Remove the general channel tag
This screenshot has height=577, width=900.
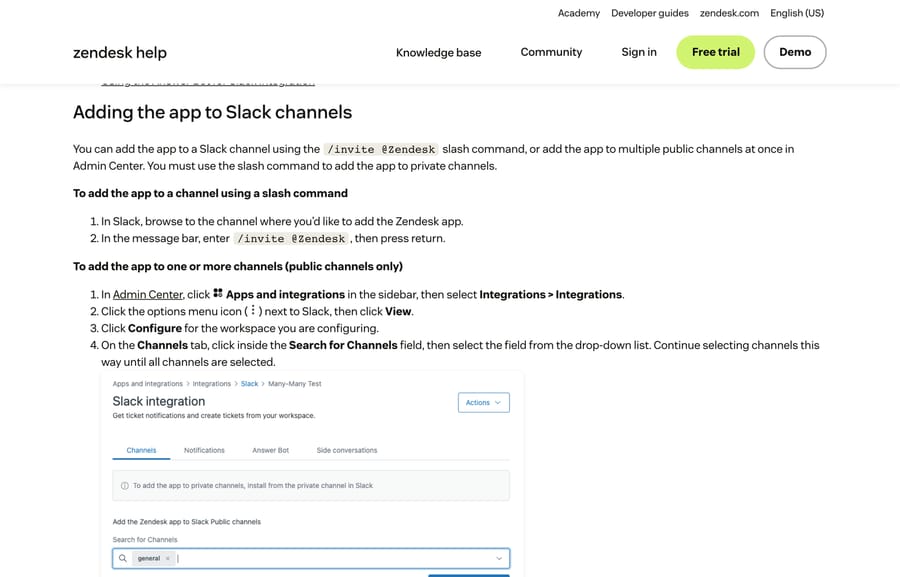click(x=168, y=558)
